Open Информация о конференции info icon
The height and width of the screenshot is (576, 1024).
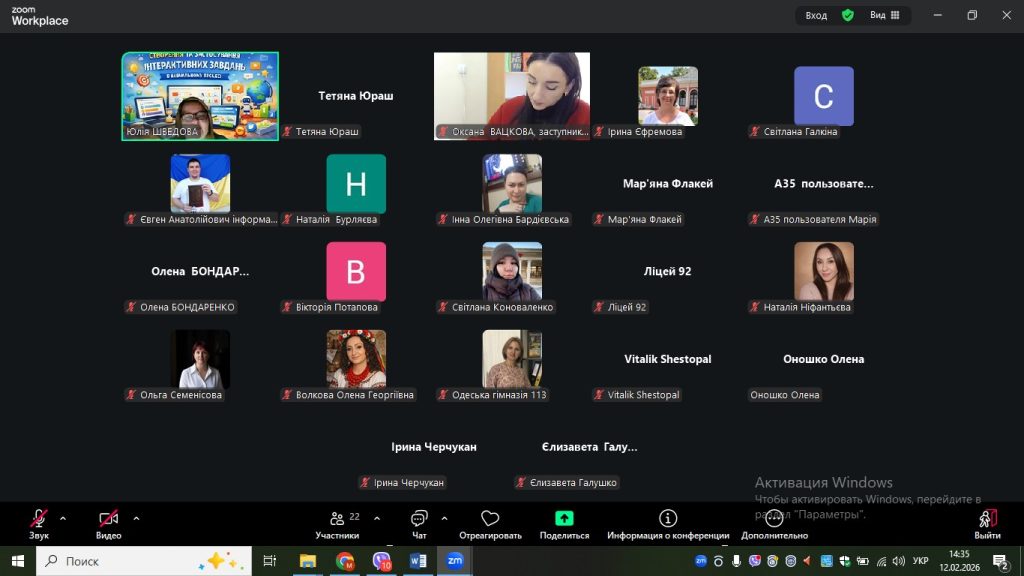[667, 519]
